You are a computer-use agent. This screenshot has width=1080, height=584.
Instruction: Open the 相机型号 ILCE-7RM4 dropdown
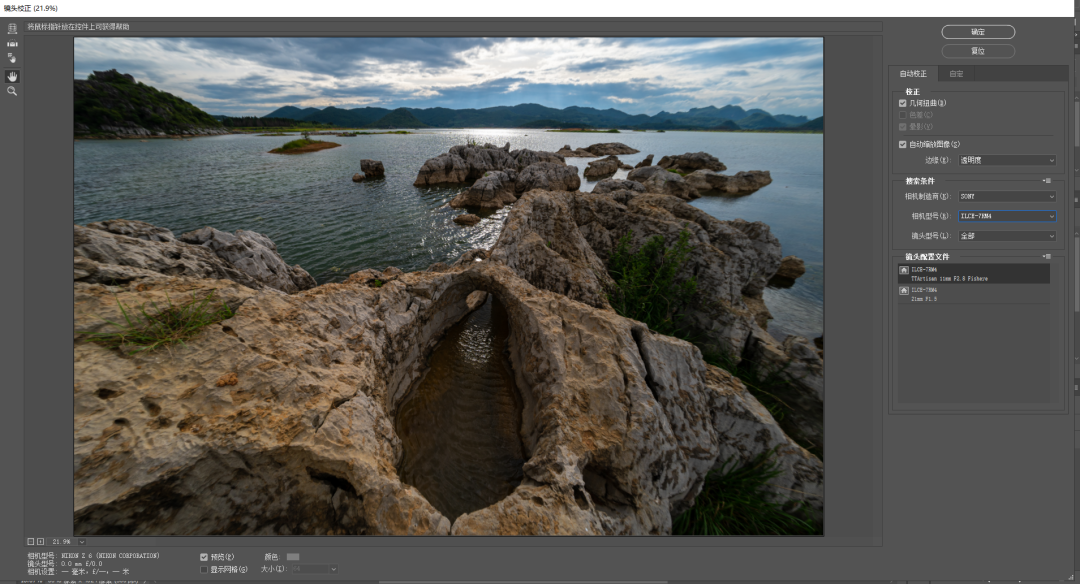(1007, 216)
